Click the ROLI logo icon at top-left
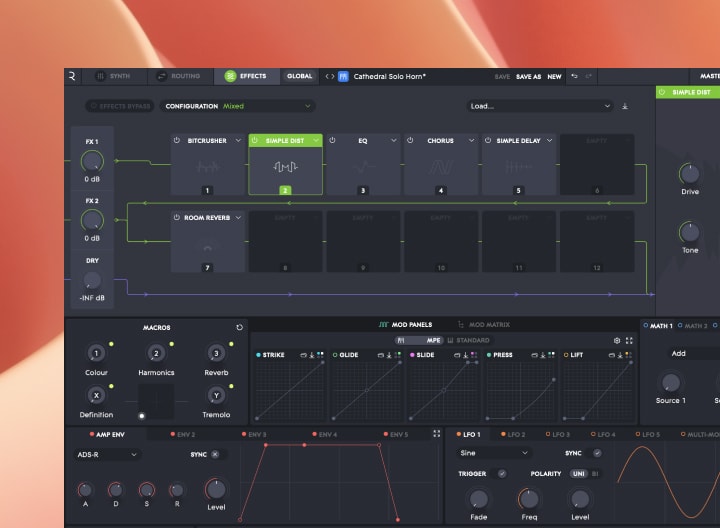Screen dimensions: 720x528 tap(72, 76)
